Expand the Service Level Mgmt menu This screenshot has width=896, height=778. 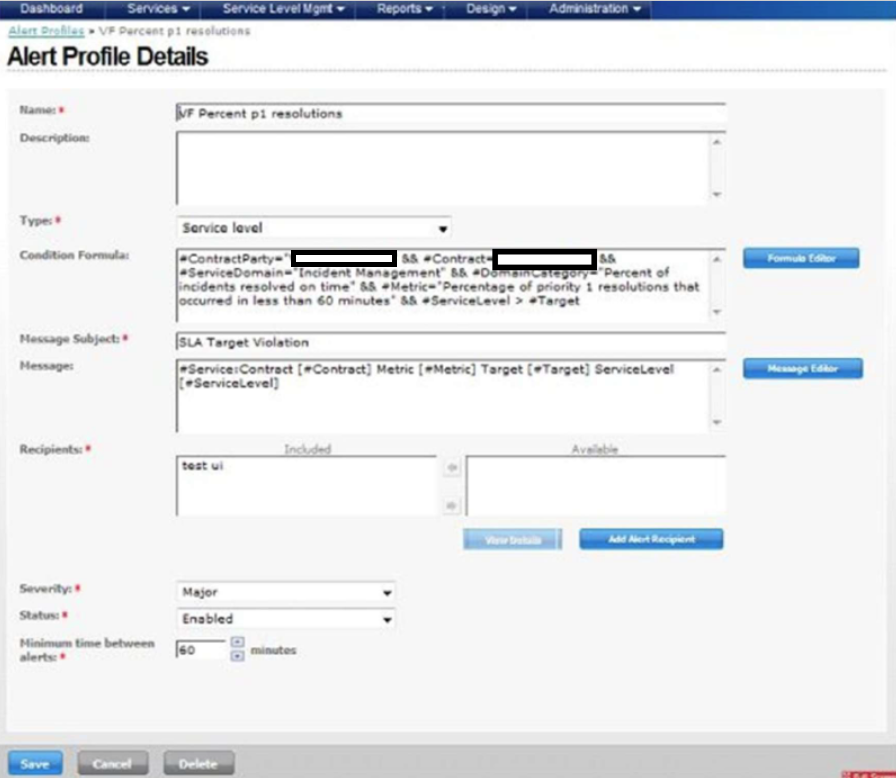[283, 9]
